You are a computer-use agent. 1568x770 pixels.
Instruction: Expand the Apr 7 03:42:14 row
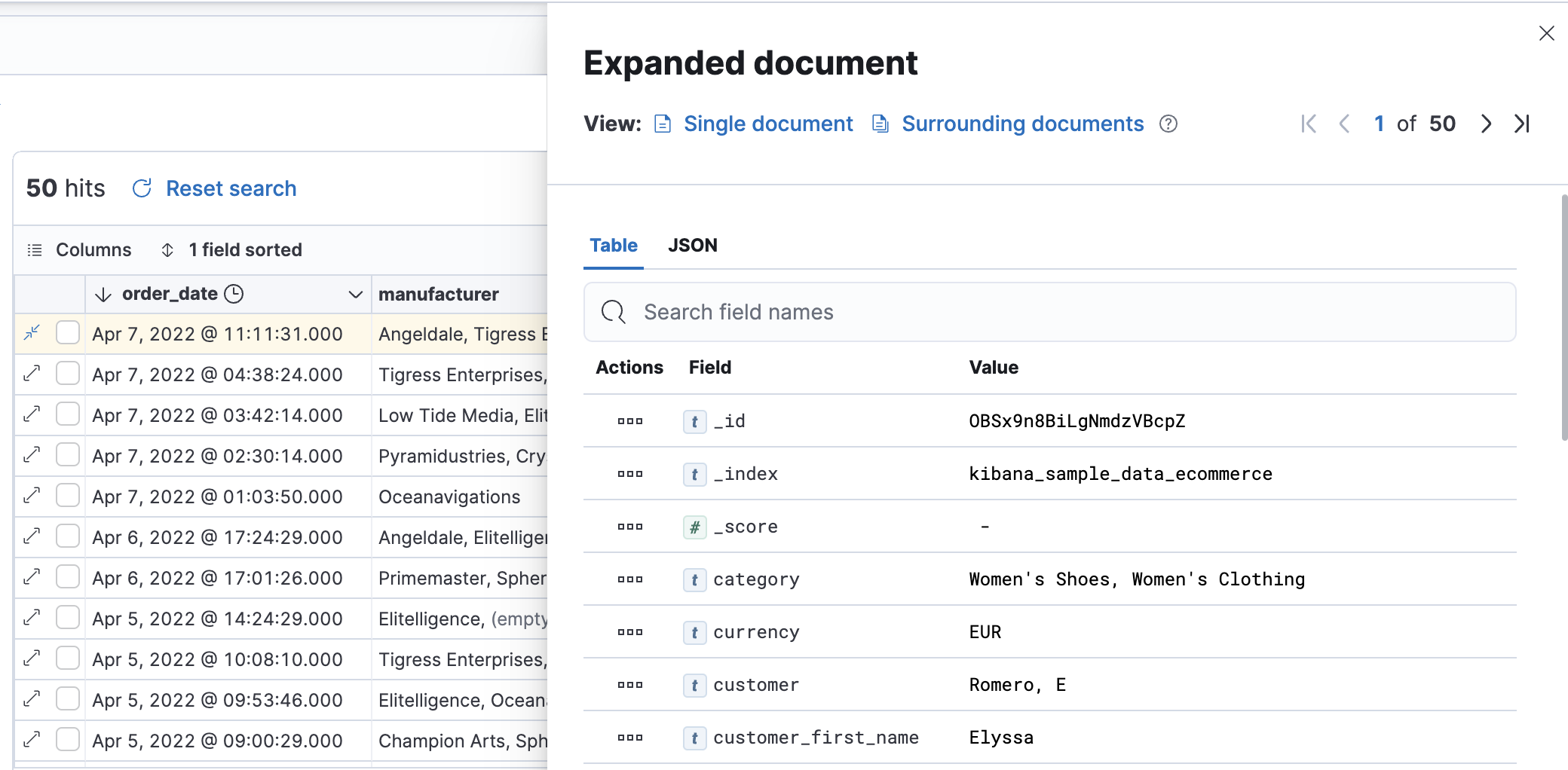[x=32, y=414]
